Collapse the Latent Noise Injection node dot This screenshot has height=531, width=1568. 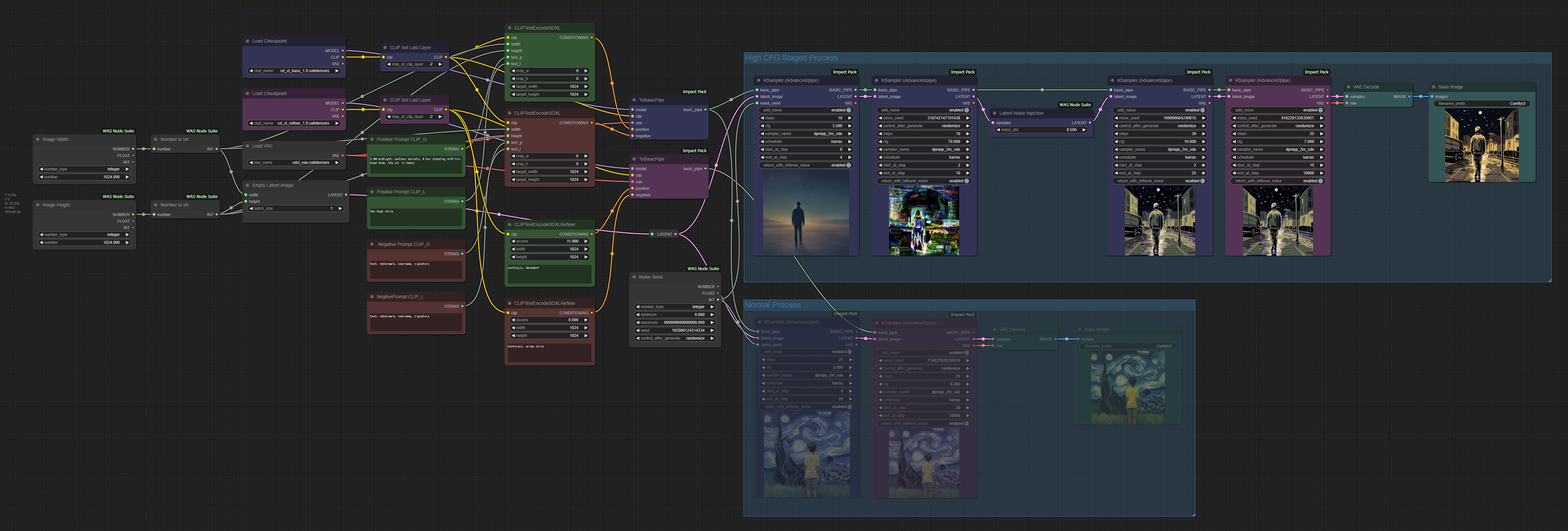[994, 113]
